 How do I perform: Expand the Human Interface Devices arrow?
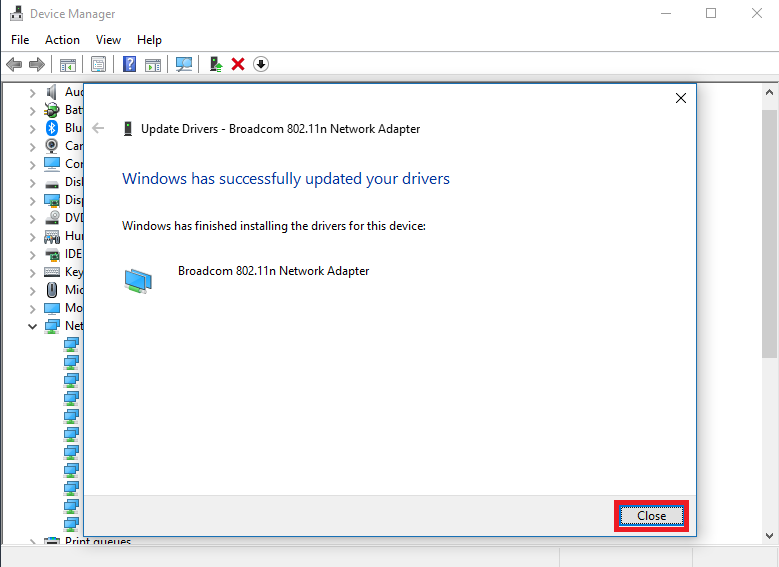(32, 237)
